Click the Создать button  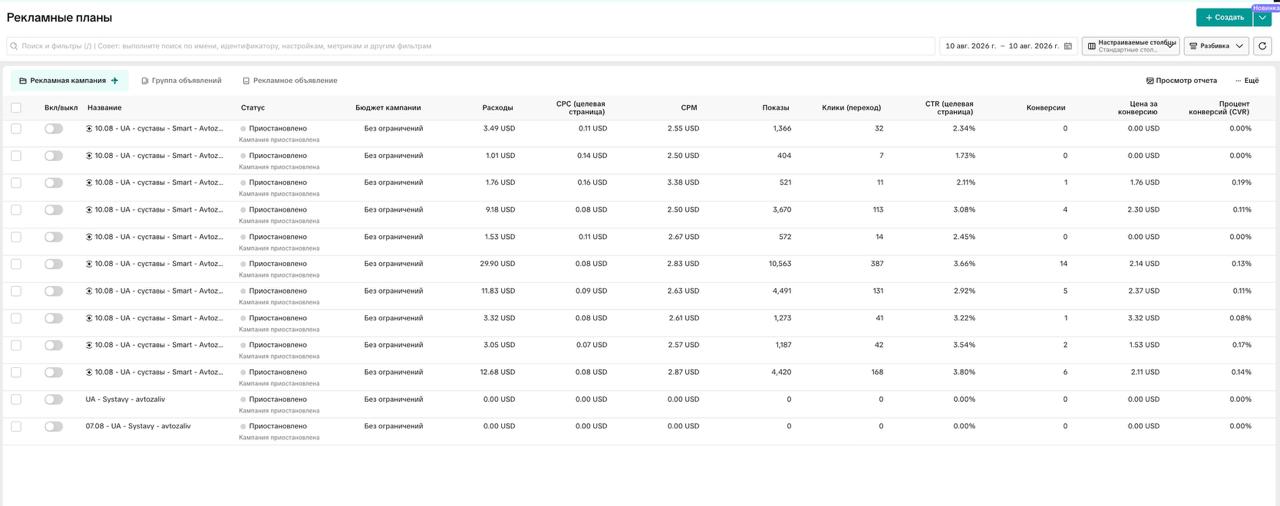(x=1224, y=17)
